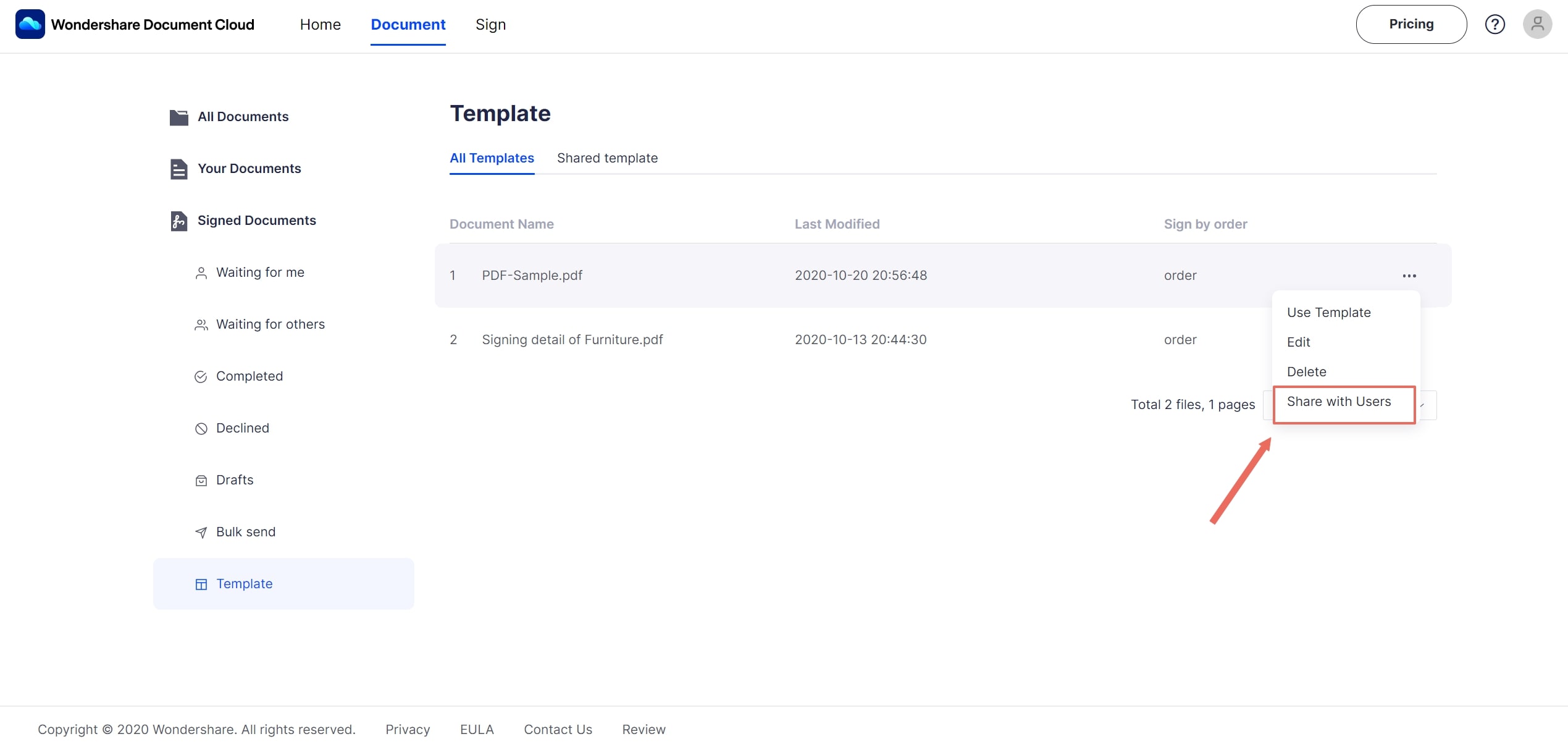Click the Signing detail of Furniture.pdf name
This screenshot has width=1568, height=747.
pyautogui.click(x=572, y=340)
